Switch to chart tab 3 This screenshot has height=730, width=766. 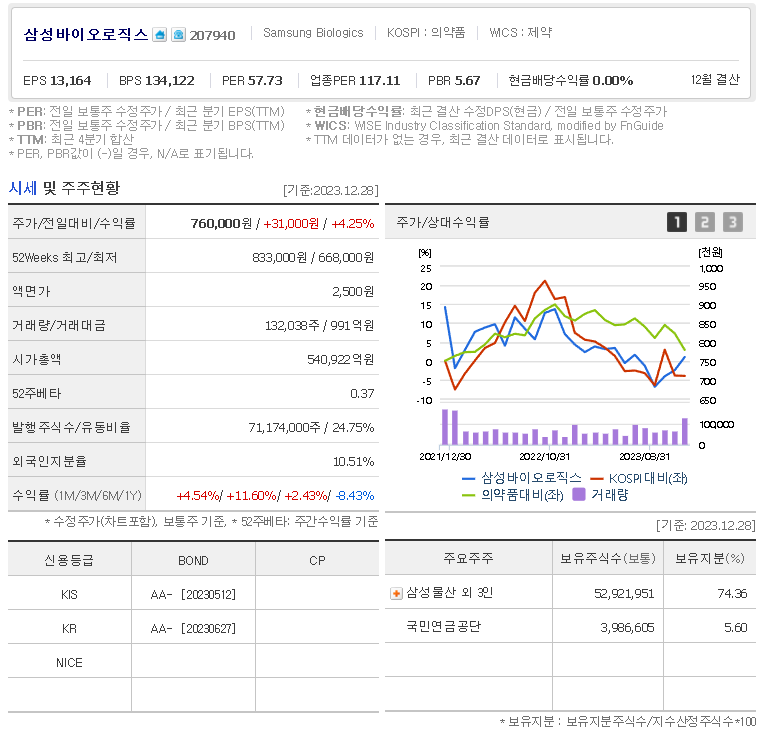[x=732, y=222]
